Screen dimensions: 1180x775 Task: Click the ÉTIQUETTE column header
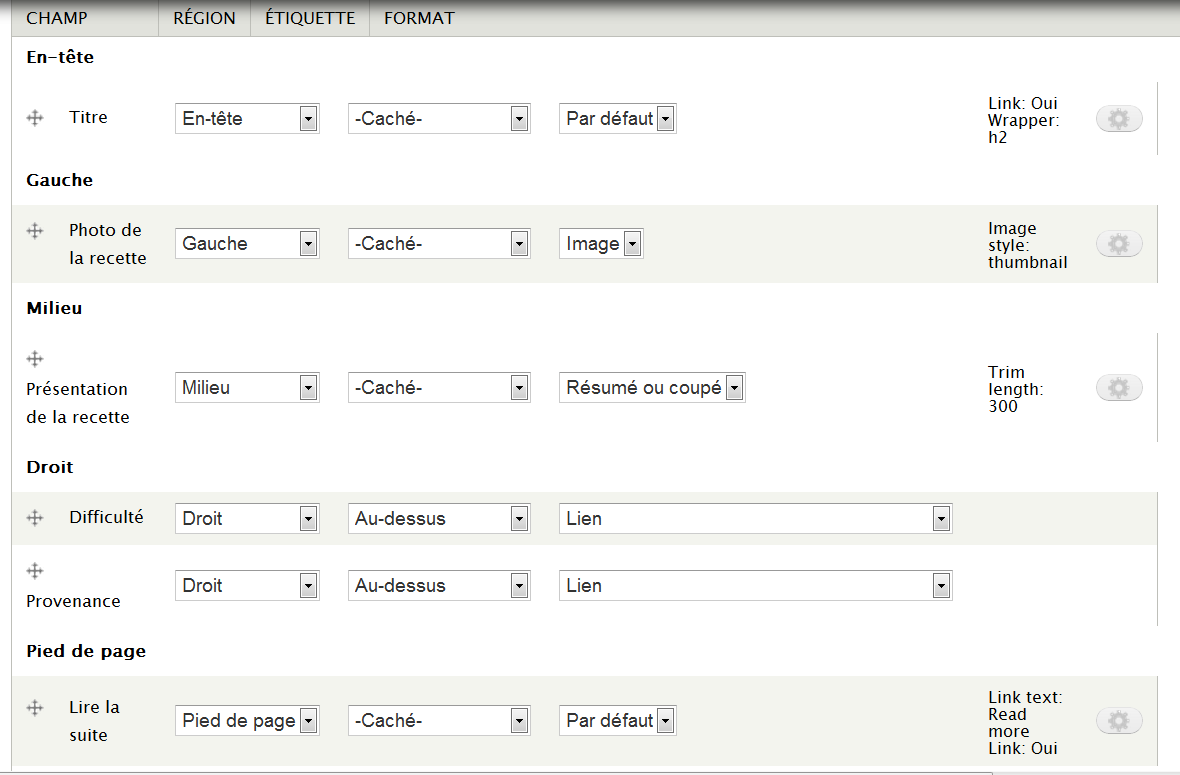point(310,18)
